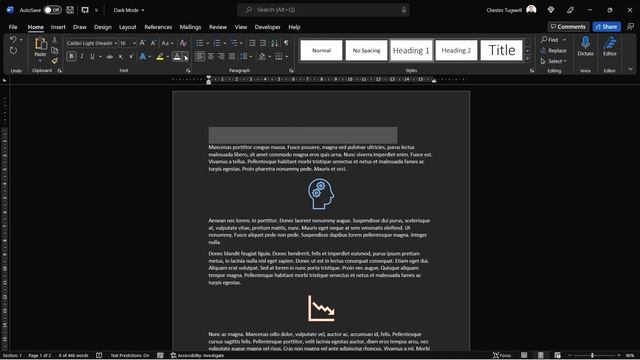
Task: Sort paragraphs A to Z
Action: 274,43
